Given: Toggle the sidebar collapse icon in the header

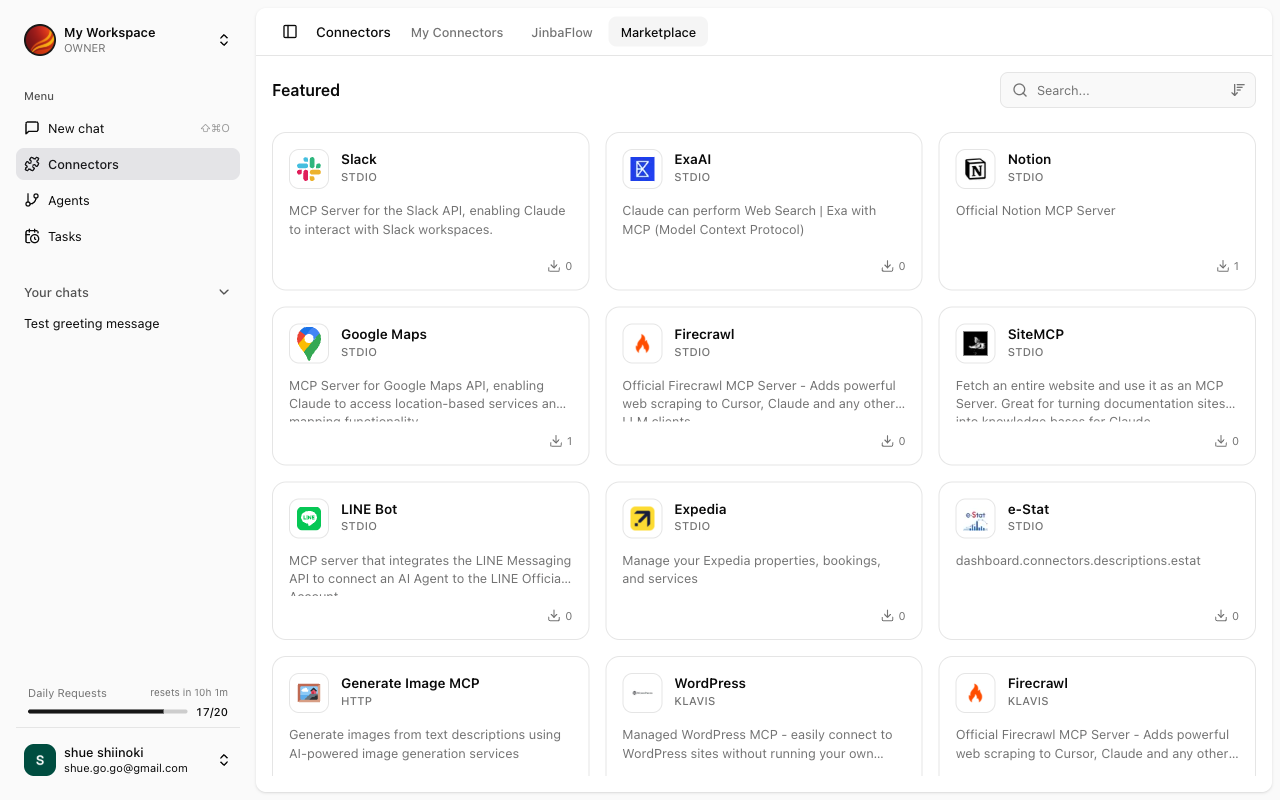Looking at the screenshot, I should click(x=289, y=31).
